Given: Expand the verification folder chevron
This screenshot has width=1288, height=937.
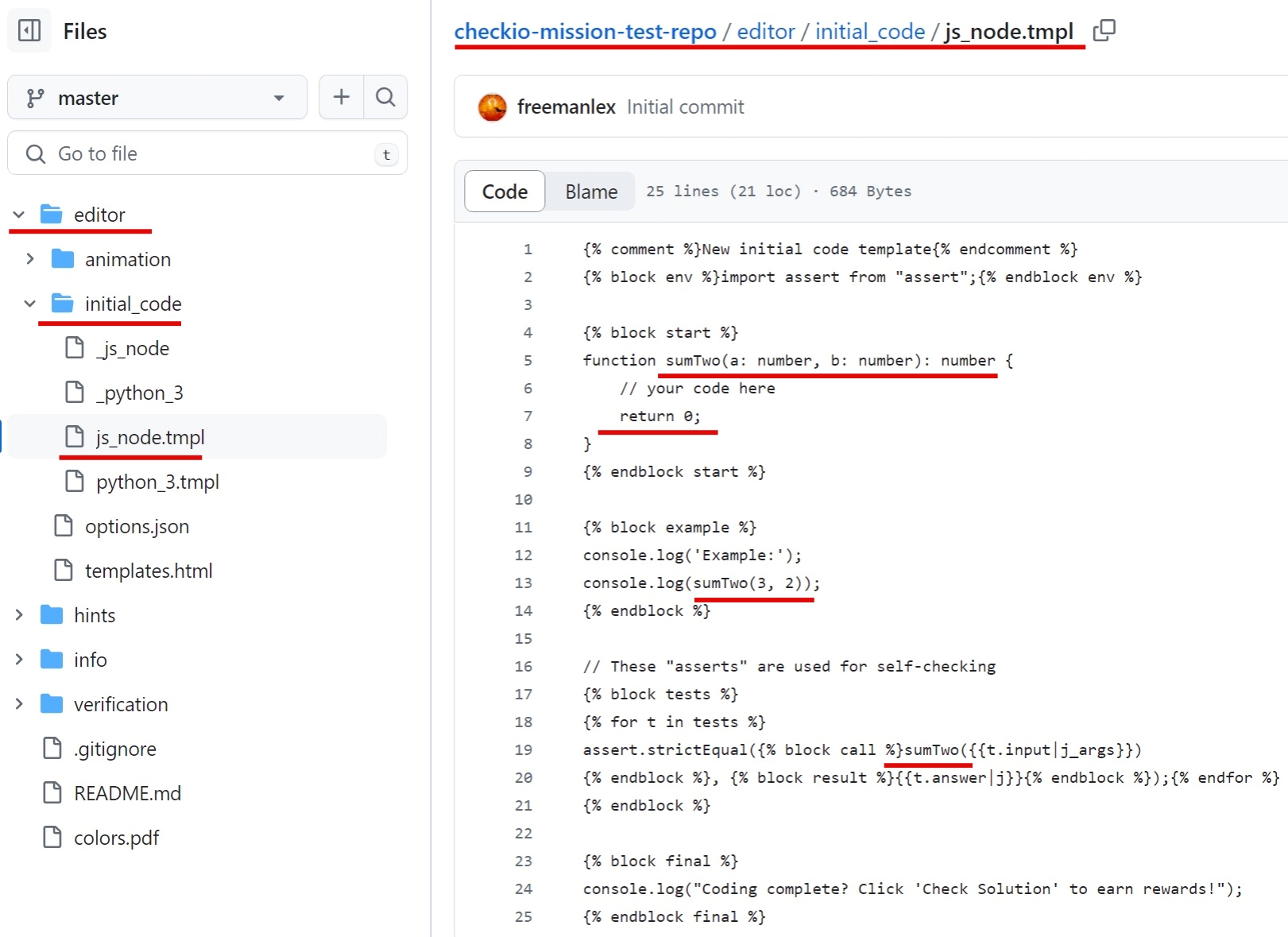Looking at the screenshot, I should 19,704.
